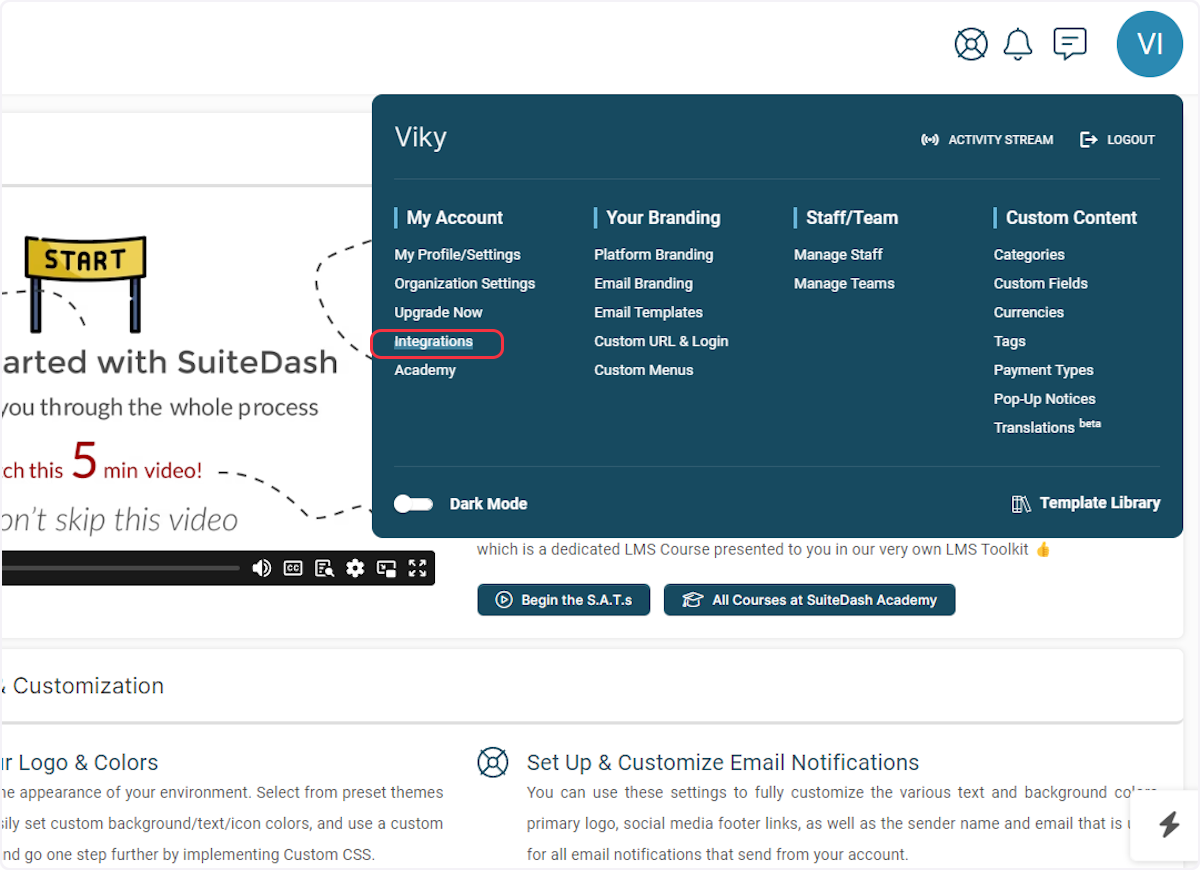Open Academy menu item

pos(425,371)
